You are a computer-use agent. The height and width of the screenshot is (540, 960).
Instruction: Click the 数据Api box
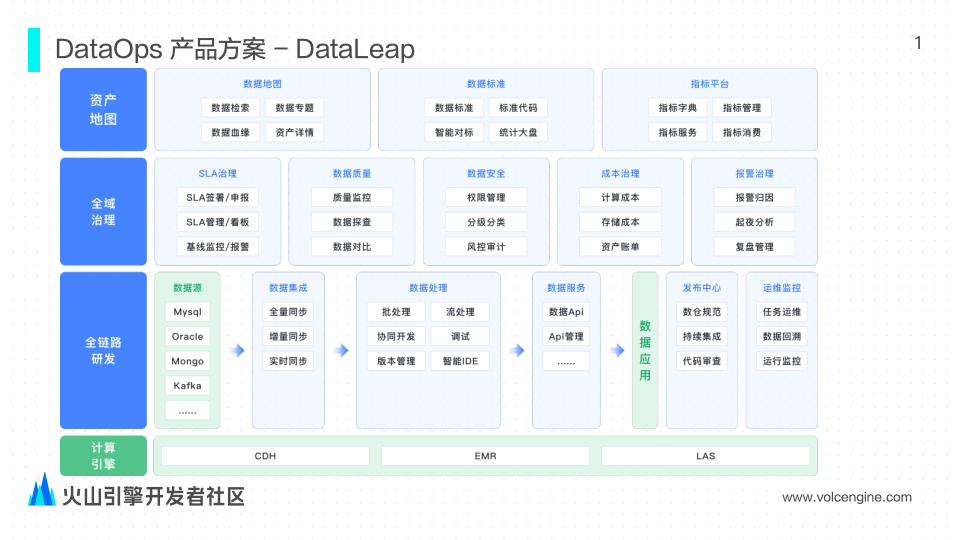[x=566, y=312]
